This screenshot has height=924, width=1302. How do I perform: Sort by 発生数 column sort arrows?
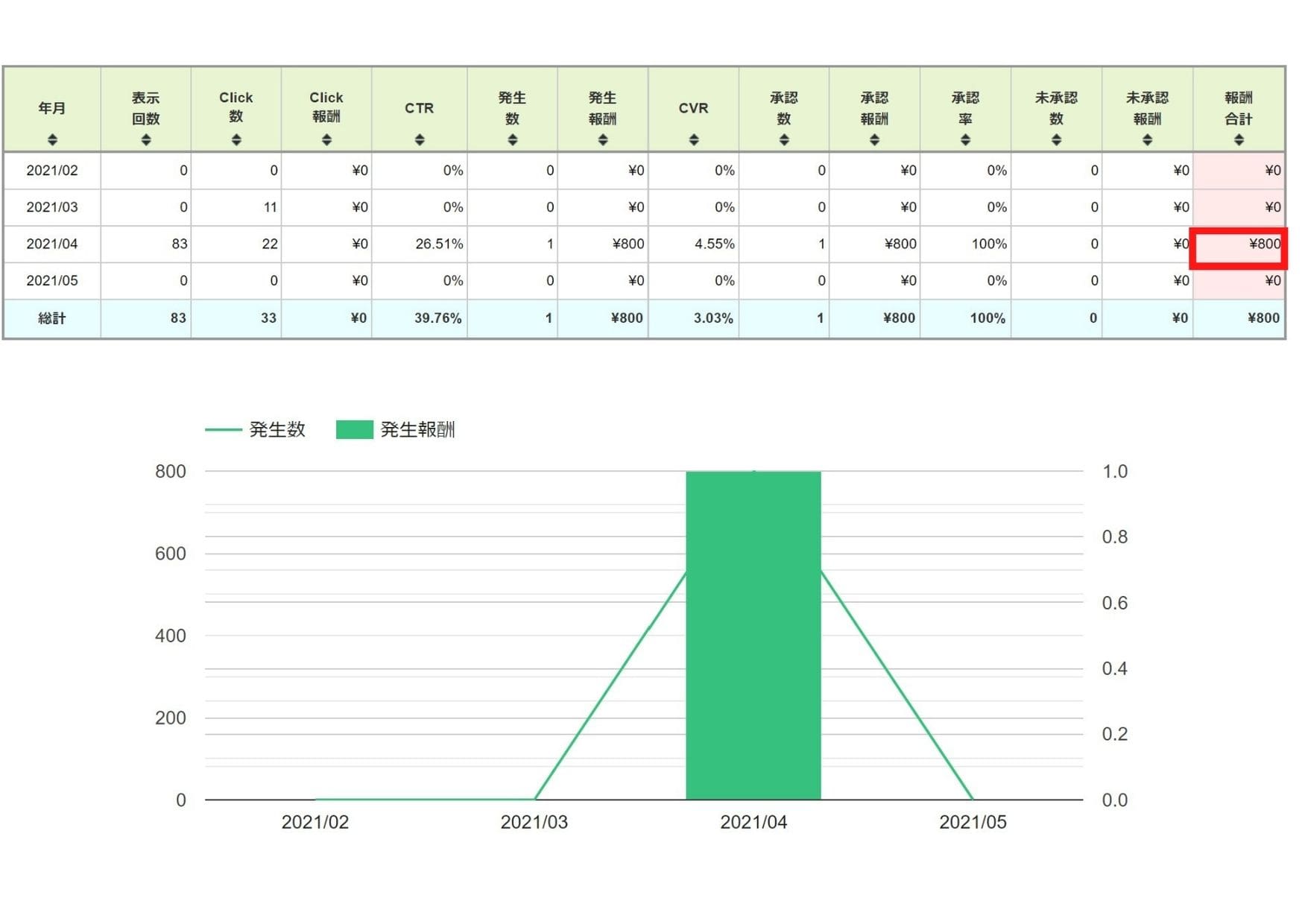click(x=513, y=139)
